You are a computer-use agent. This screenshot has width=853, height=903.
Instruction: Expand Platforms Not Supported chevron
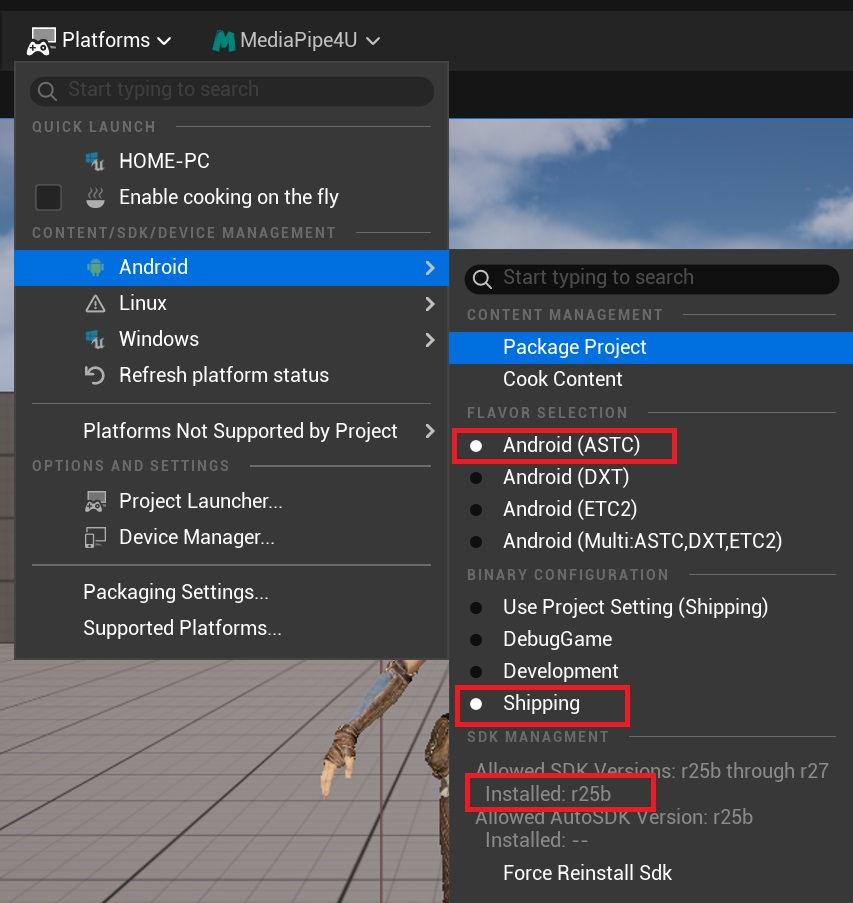pyautogui.click(x=430, y=431)
